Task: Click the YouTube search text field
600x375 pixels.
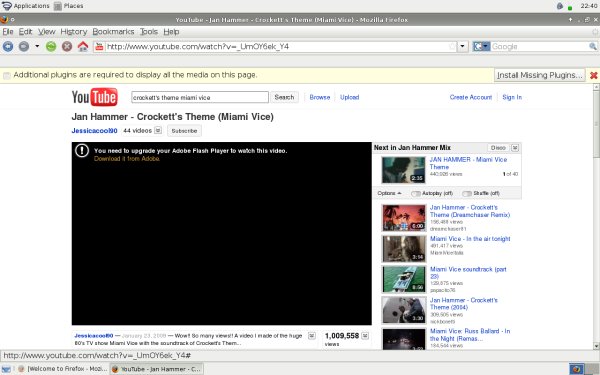Action: pos(200,97)
